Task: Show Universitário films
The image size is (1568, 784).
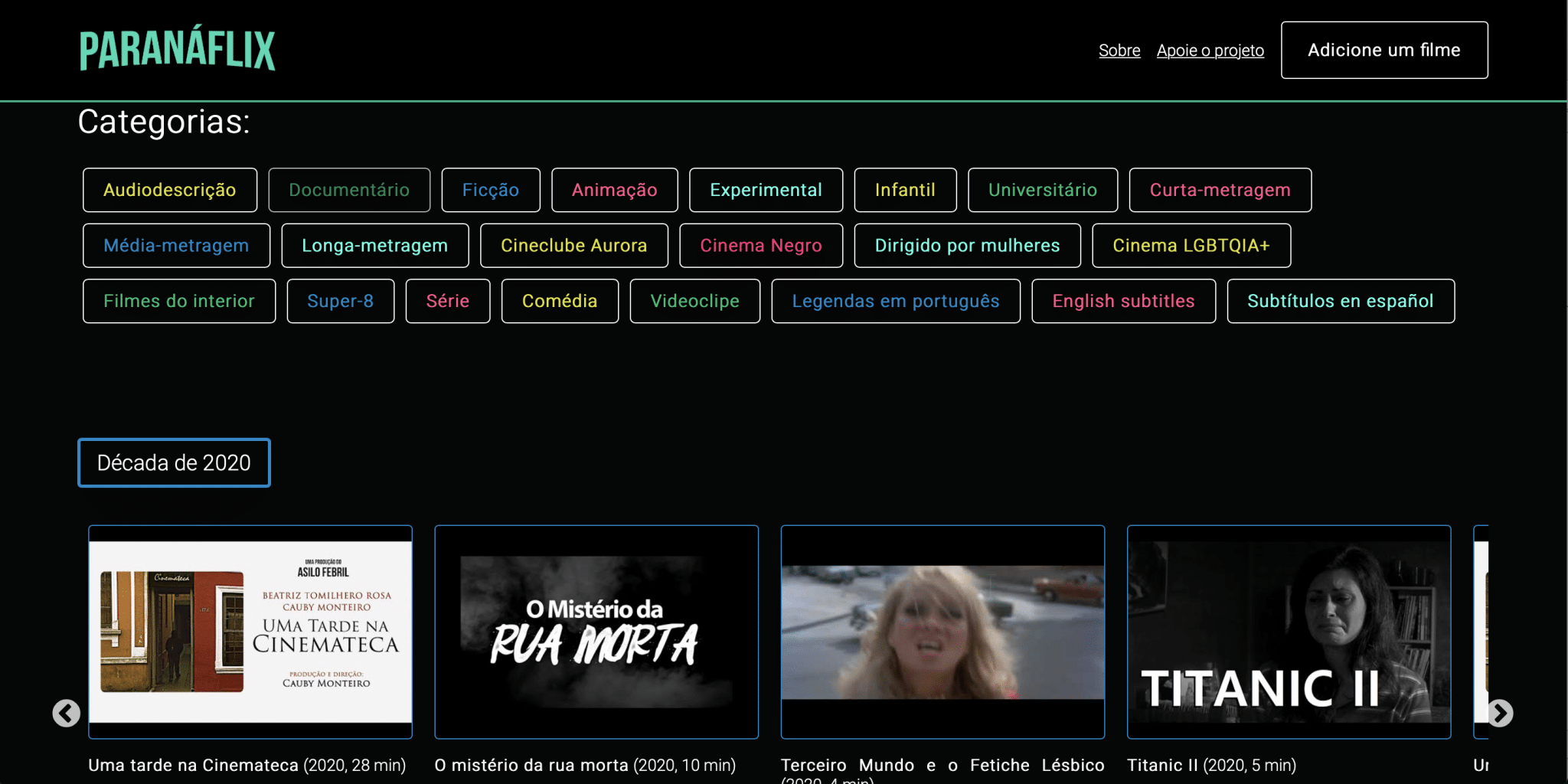Action: (1043, 190)
